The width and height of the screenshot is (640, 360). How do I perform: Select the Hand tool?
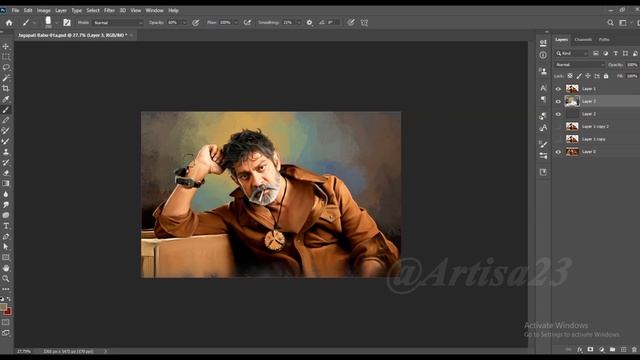tap(6, 268)
